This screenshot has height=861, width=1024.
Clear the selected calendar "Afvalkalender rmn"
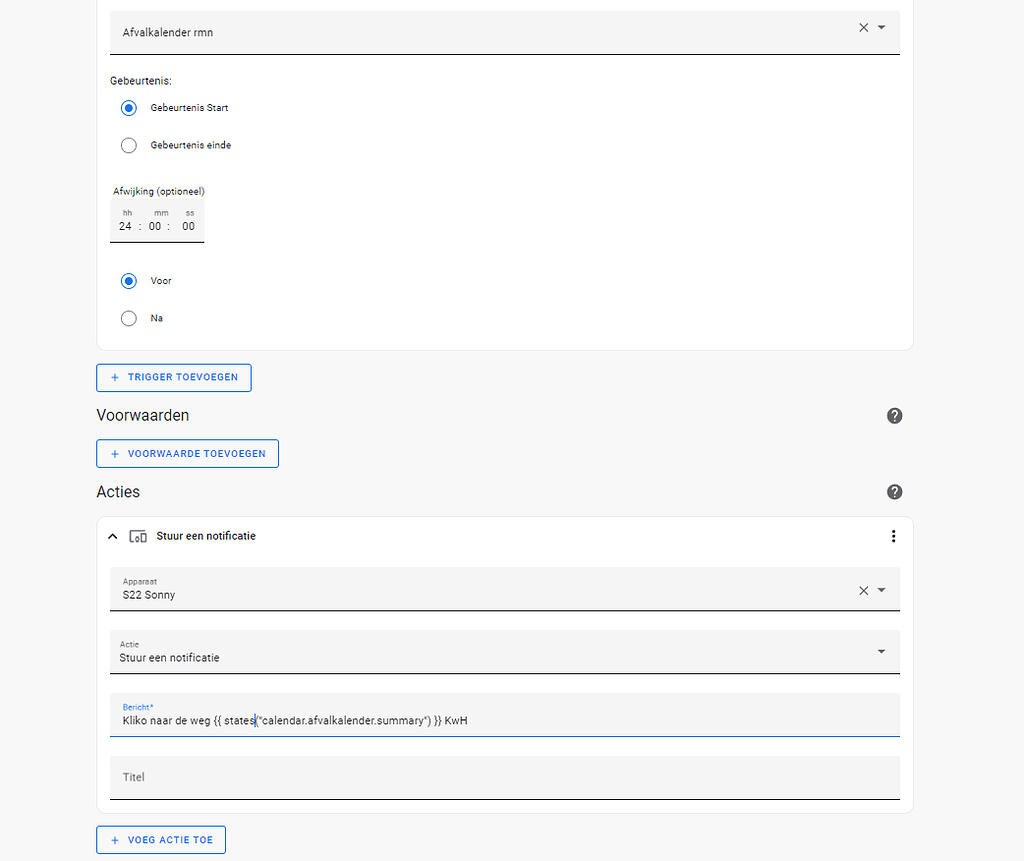pyautogui.click(x=863, y=28)
